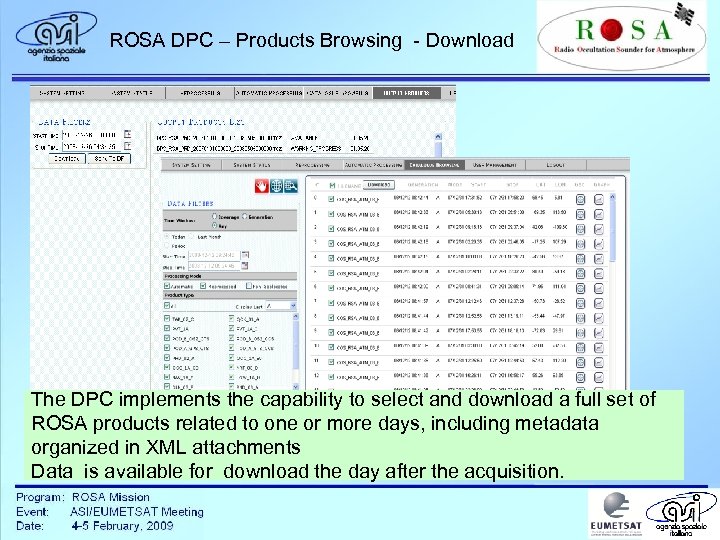Open the Display Last dropdown
The height and width of the screenshot is (540, 720).
pyautogui.click(x=281, y=306)
